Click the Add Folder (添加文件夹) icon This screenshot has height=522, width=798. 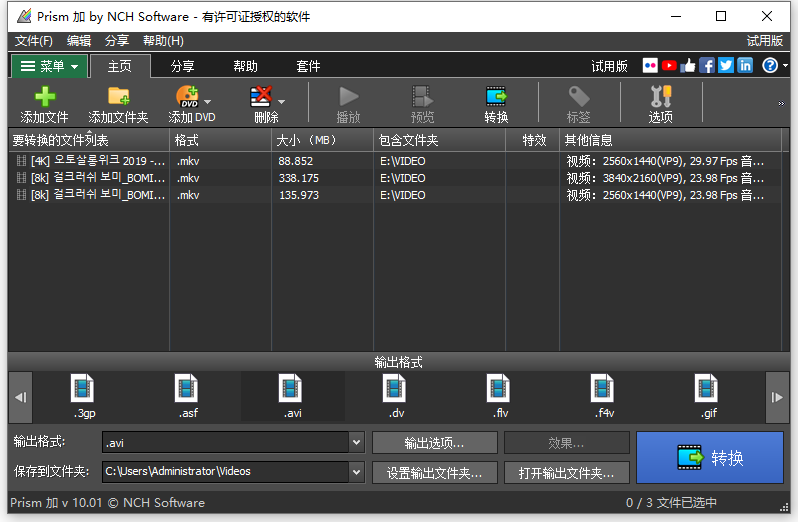(119, 96)
